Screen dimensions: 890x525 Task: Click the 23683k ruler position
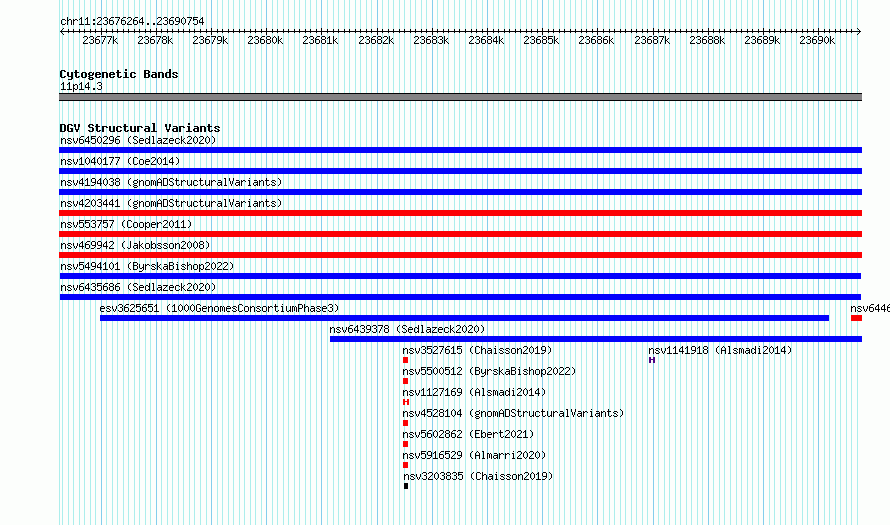(431, 40)
